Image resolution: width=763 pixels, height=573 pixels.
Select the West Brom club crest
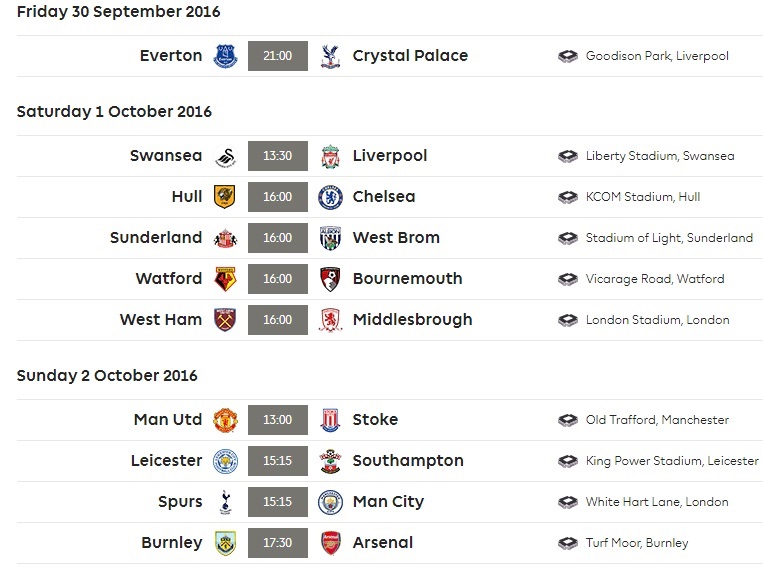pos(330,238)
